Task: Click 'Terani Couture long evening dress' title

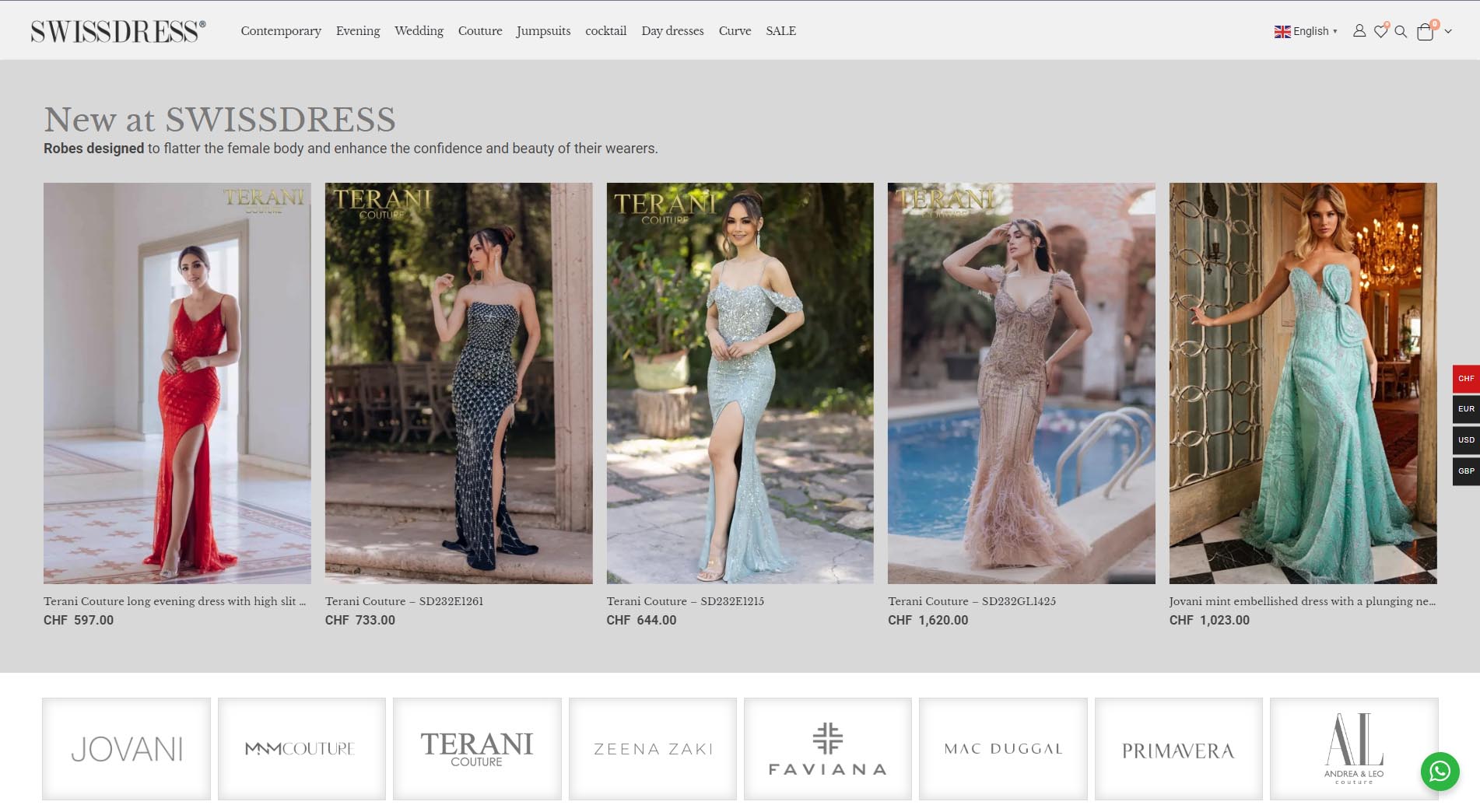Action: coord(174,601)
